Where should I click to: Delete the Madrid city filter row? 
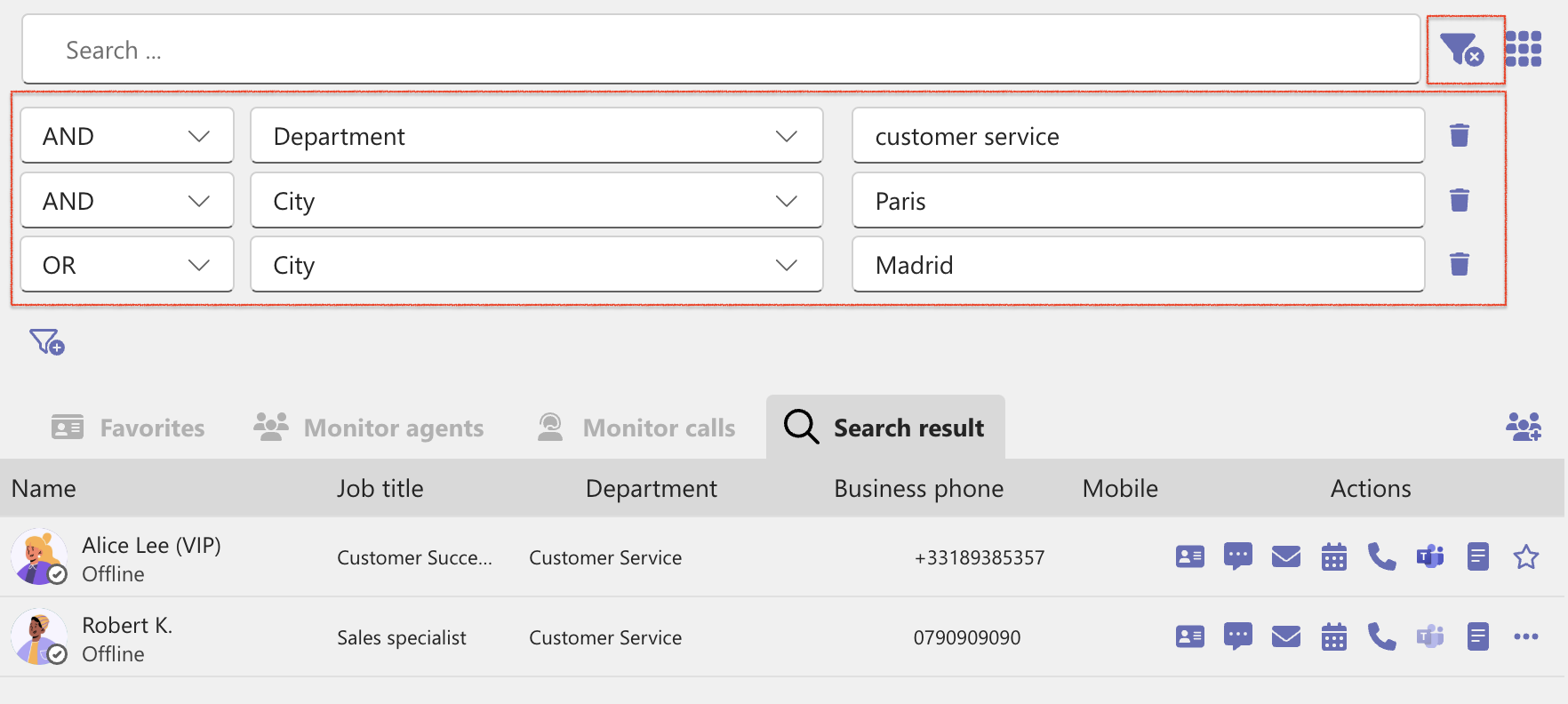click(x=1460, y=264)
